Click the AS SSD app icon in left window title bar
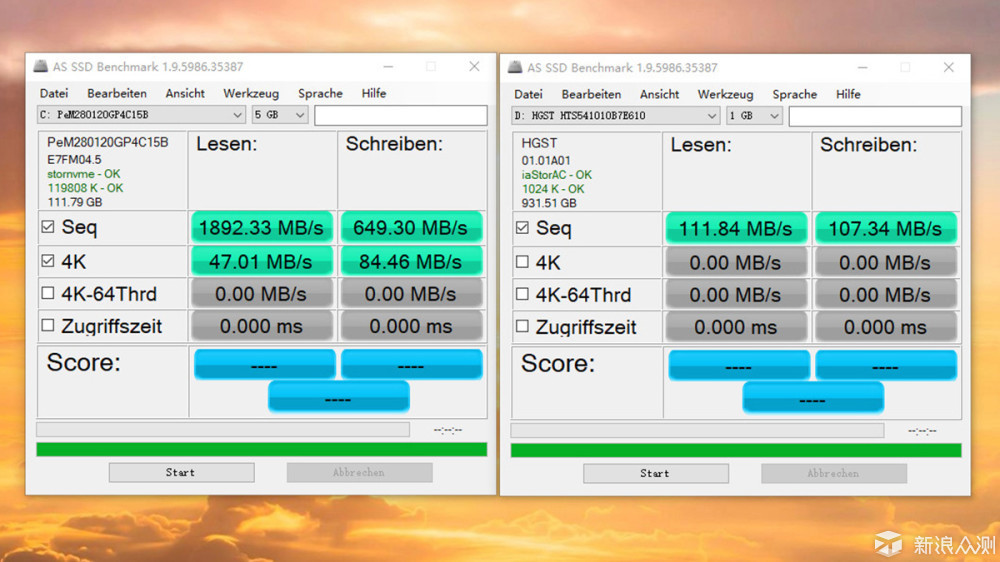This screenshot has height=562, width=1000. 40,67
